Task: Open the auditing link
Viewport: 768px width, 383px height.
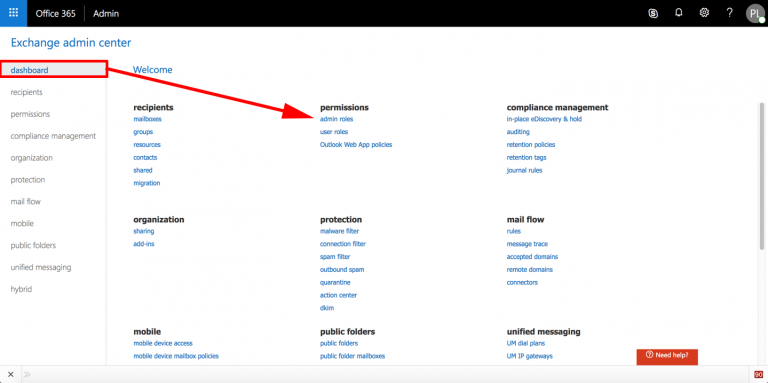Action: point(518,132)
